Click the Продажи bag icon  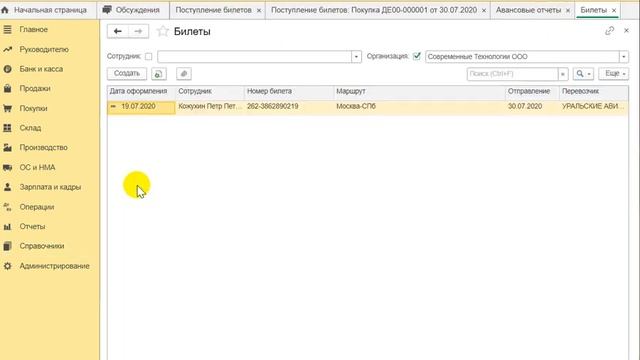point(7,89)
